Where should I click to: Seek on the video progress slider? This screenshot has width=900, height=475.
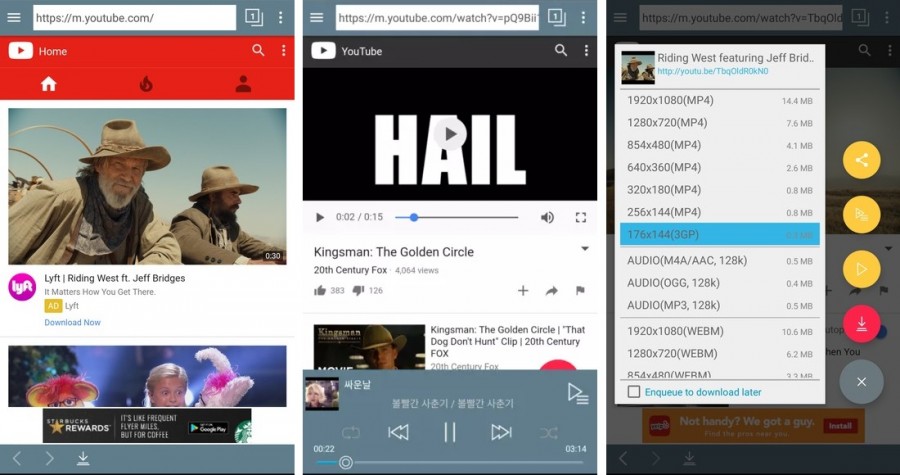pyautogui.click(x=456, y=217)
